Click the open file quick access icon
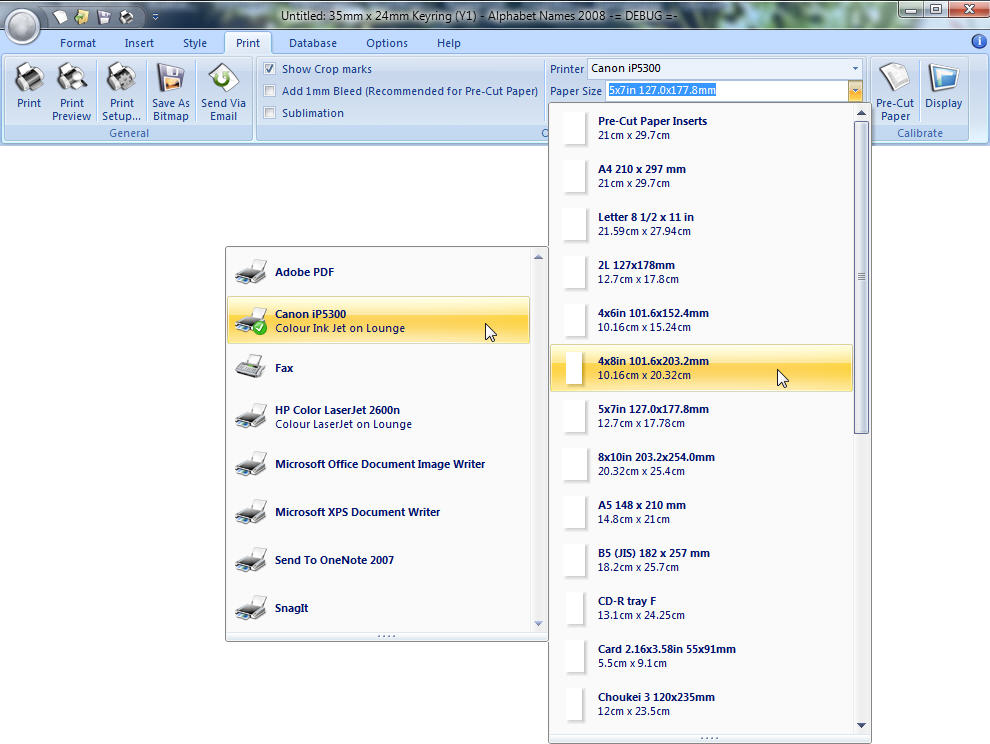Viewport: 990px width, 744px height. click(x=81, y=16)
